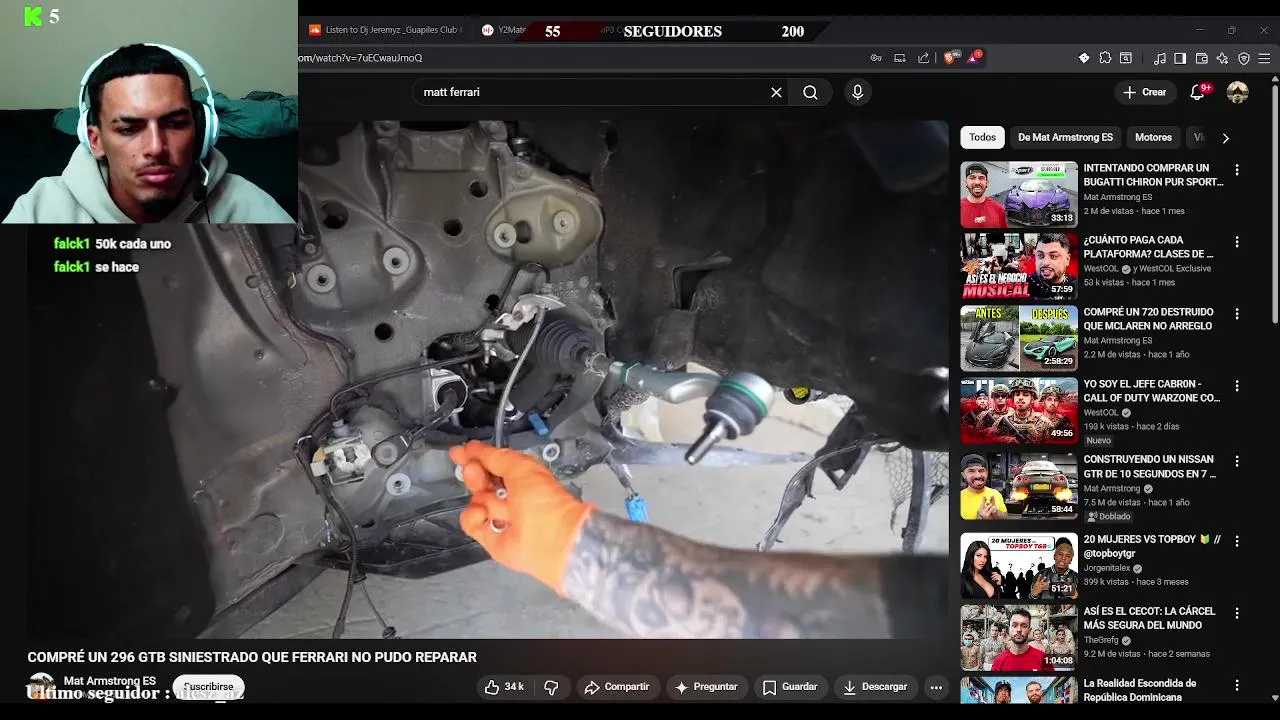Open options for CECOT cárcel video
1280x720 pixels.
point(1237,613)
